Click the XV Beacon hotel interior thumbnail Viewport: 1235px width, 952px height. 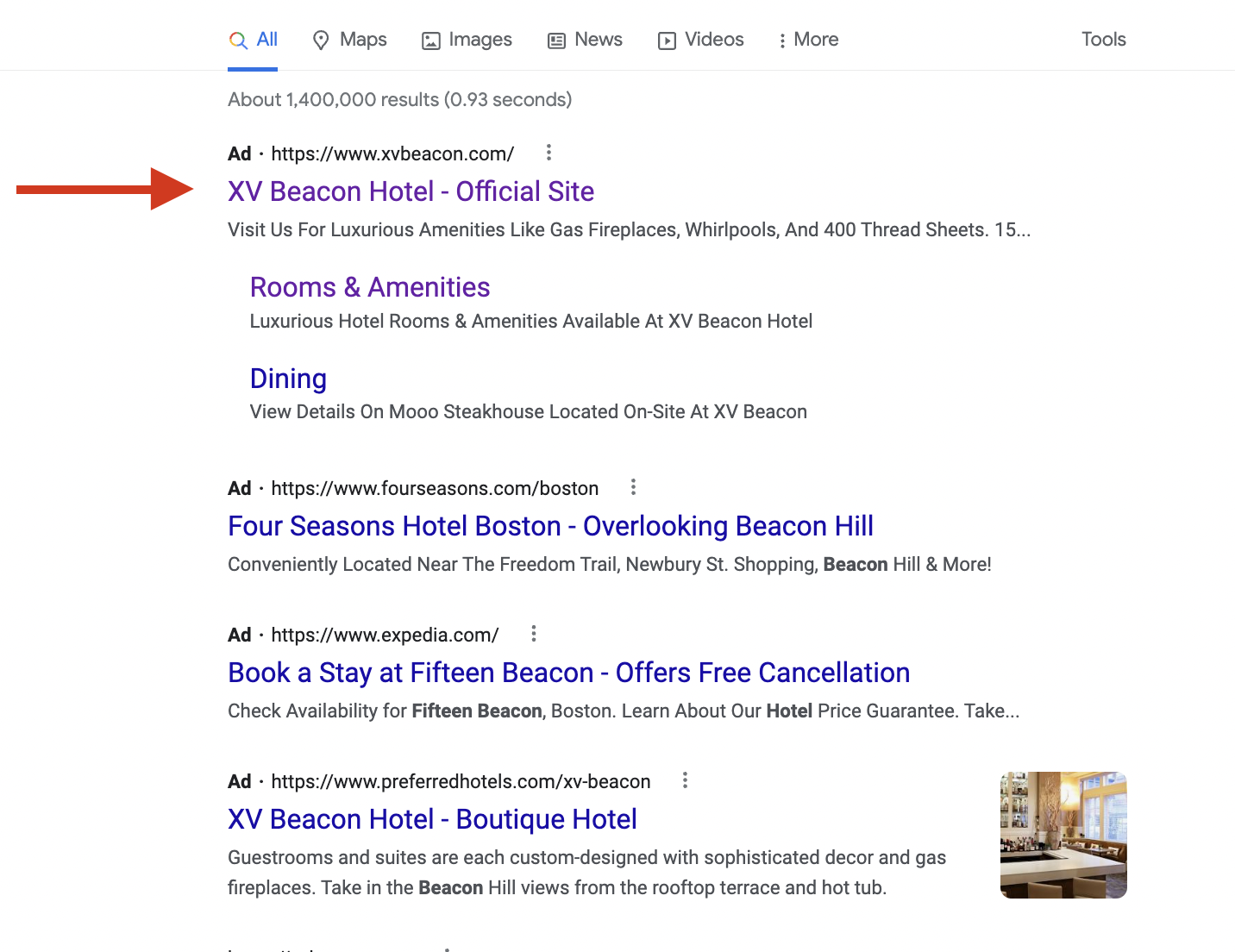pos(1063,835)
